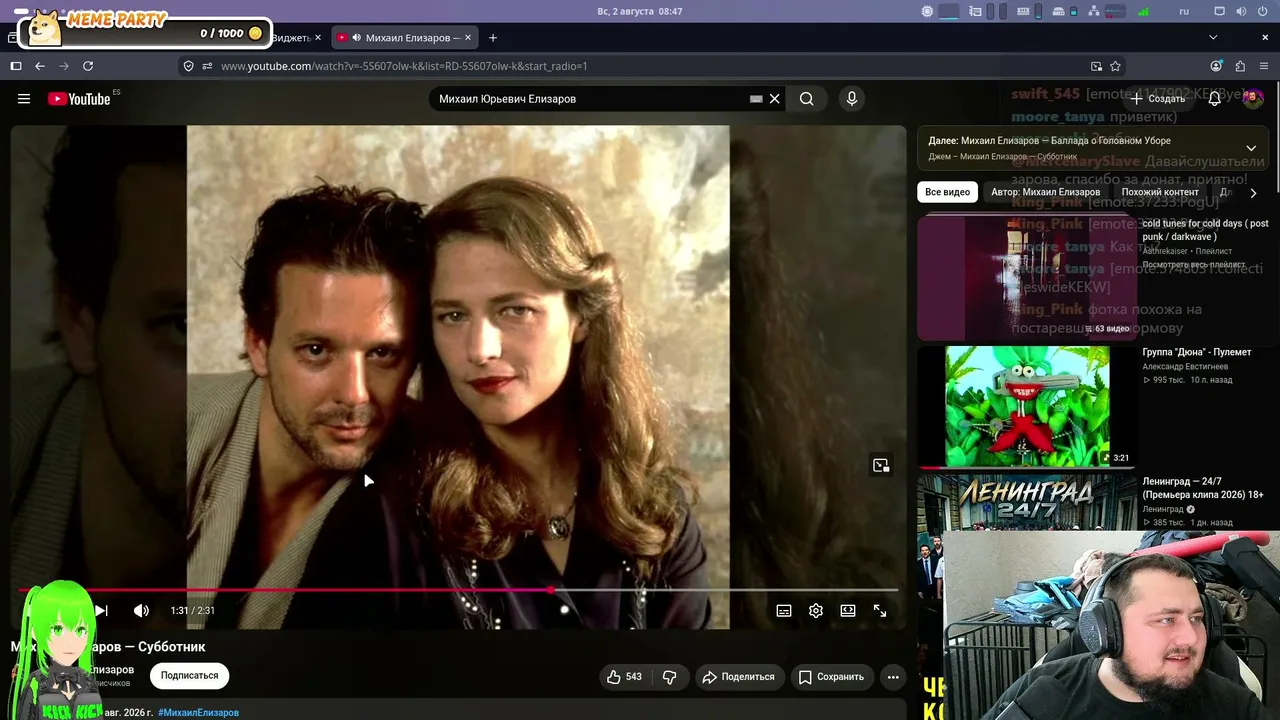The width and height of the screenshot is (1280, 720).
Task: Dislike the Субботник video
Action: [669, 677]
